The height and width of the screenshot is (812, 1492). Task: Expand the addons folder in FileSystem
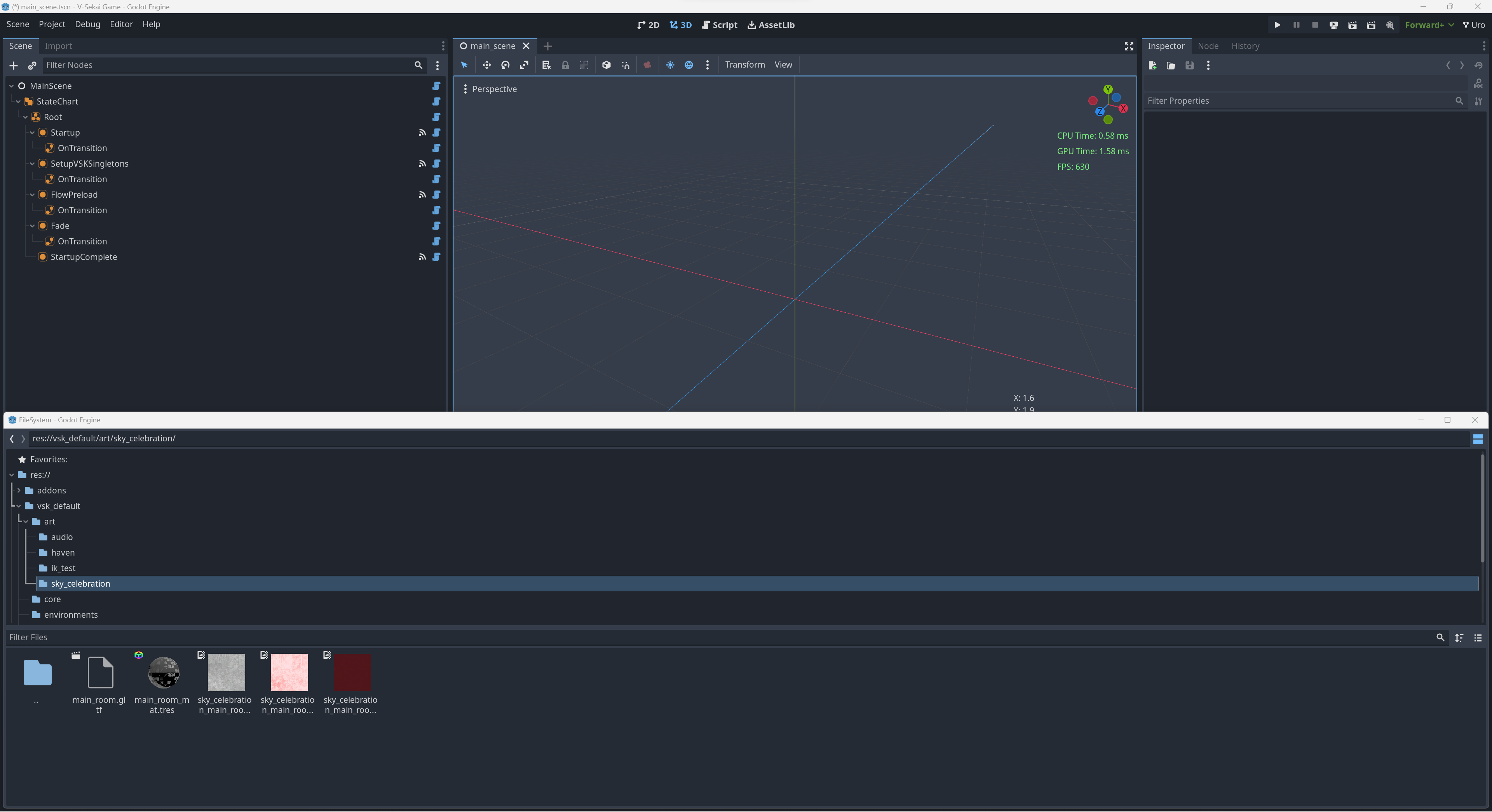click(19, 491)
